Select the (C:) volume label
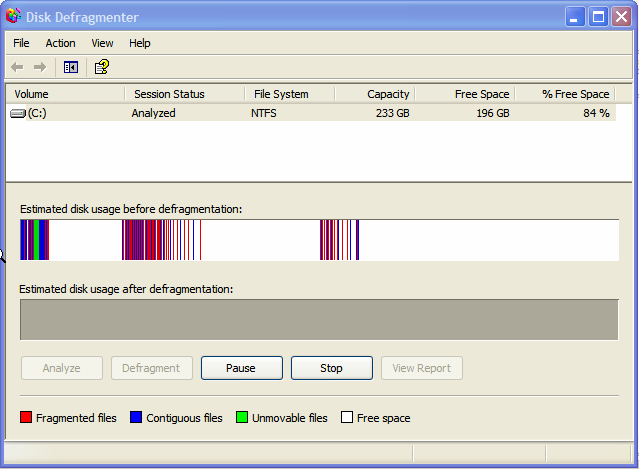 (x=37, y=113)
